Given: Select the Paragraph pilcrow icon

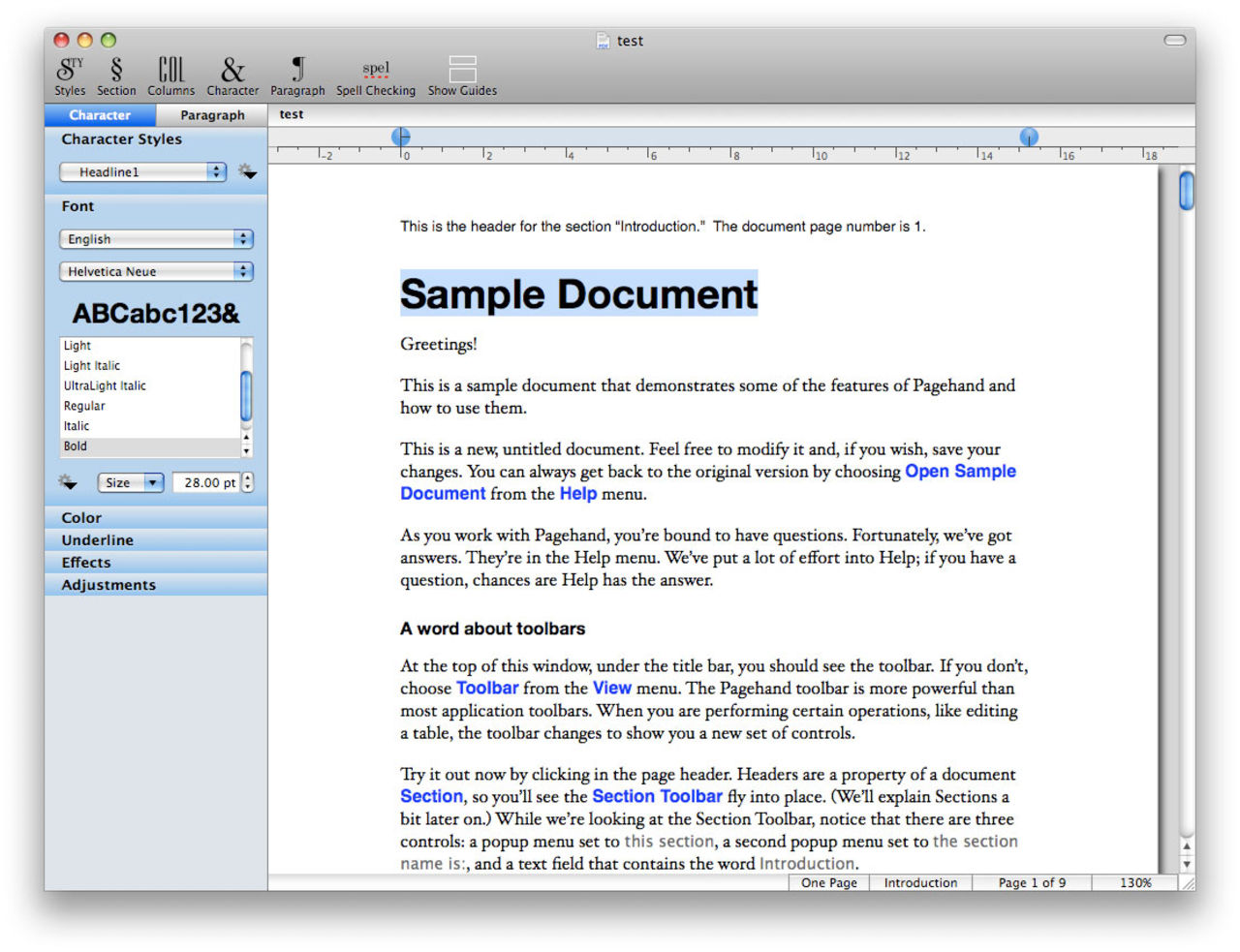Looking at the screenshot, I should point(297,76).
